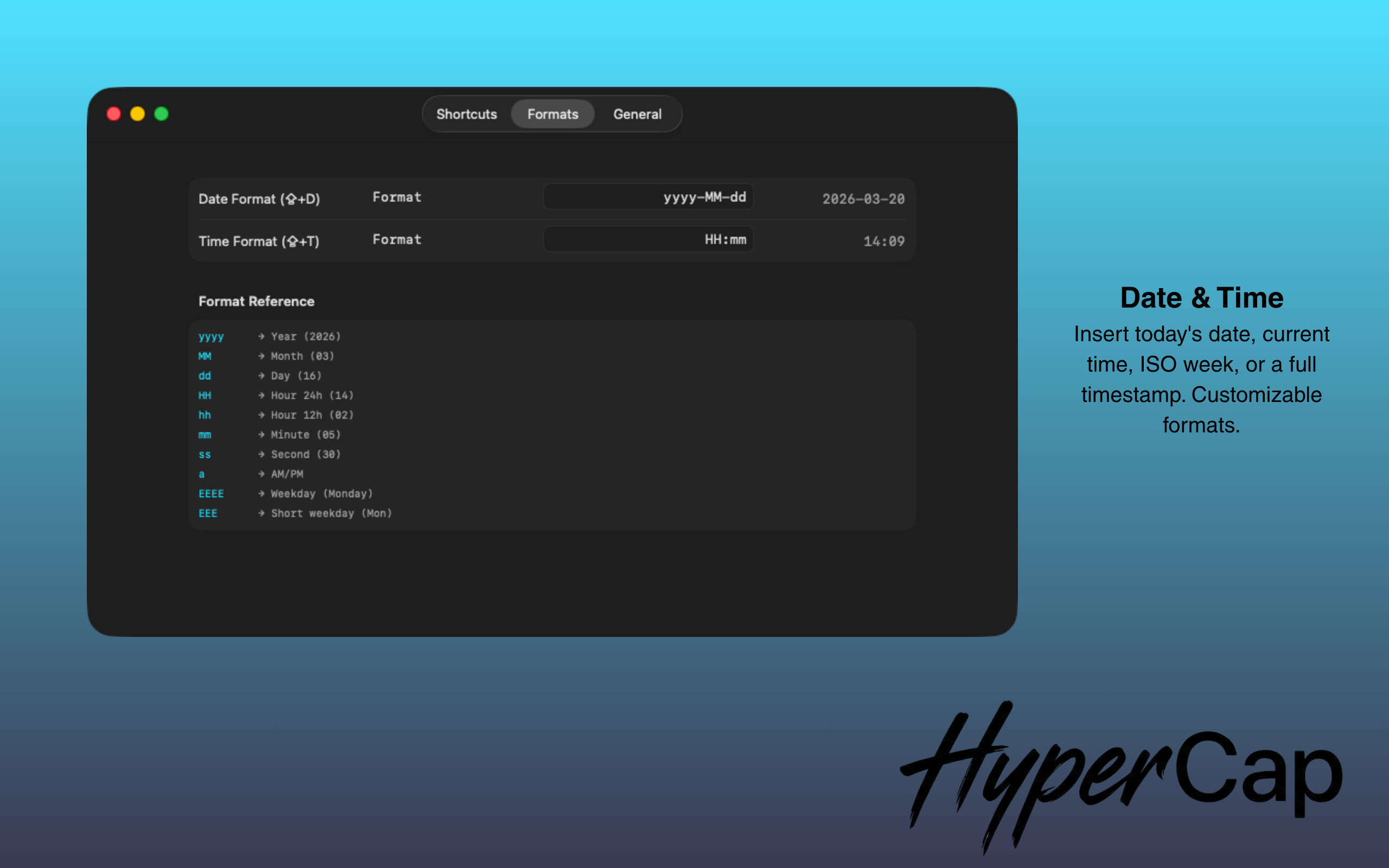Click the Format Reference heading

(256, 302)
